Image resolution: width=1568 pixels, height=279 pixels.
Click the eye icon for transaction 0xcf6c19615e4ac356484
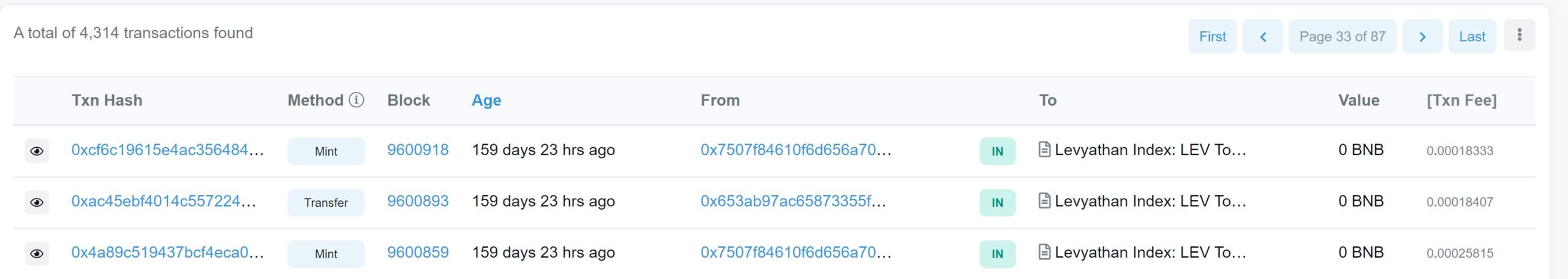[x=37, y=151]
